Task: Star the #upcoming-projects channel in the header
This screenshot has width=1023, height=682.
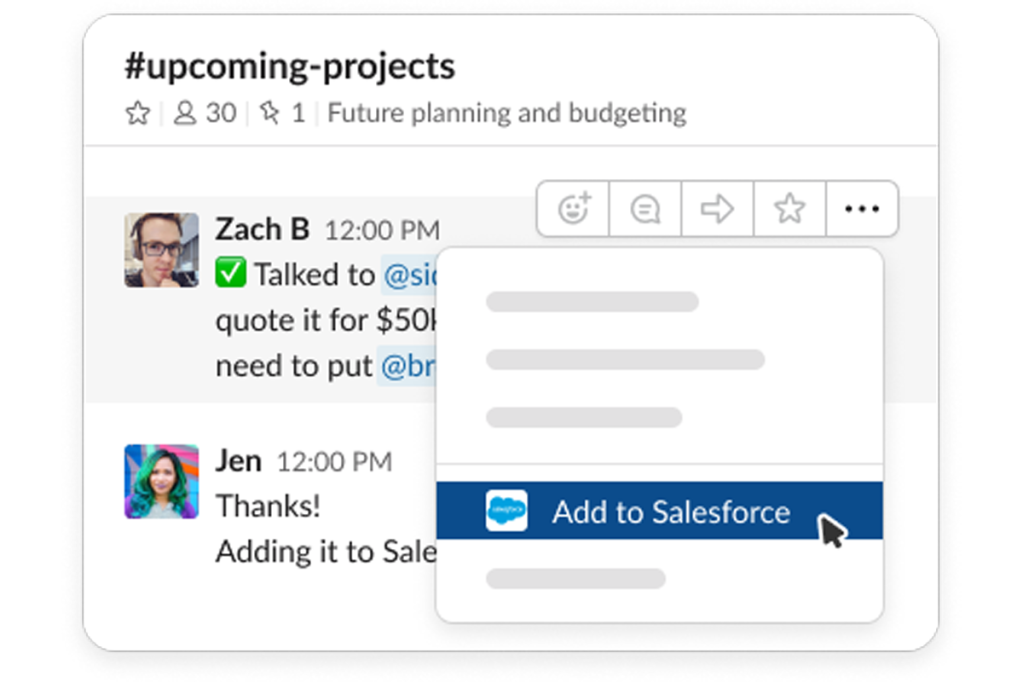Action: 138,113
